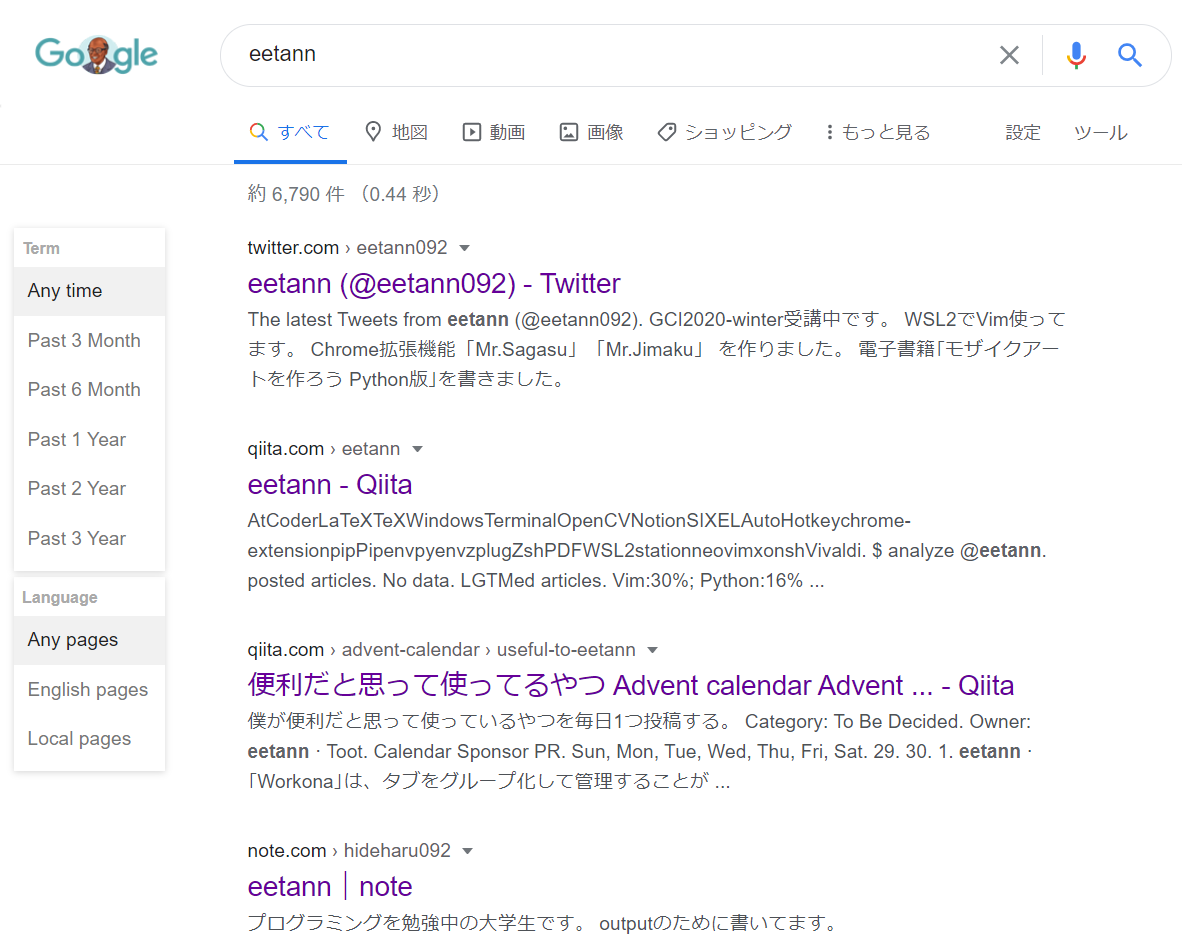
Task: Clear the search box with X icon
Action: (1009, 55)
